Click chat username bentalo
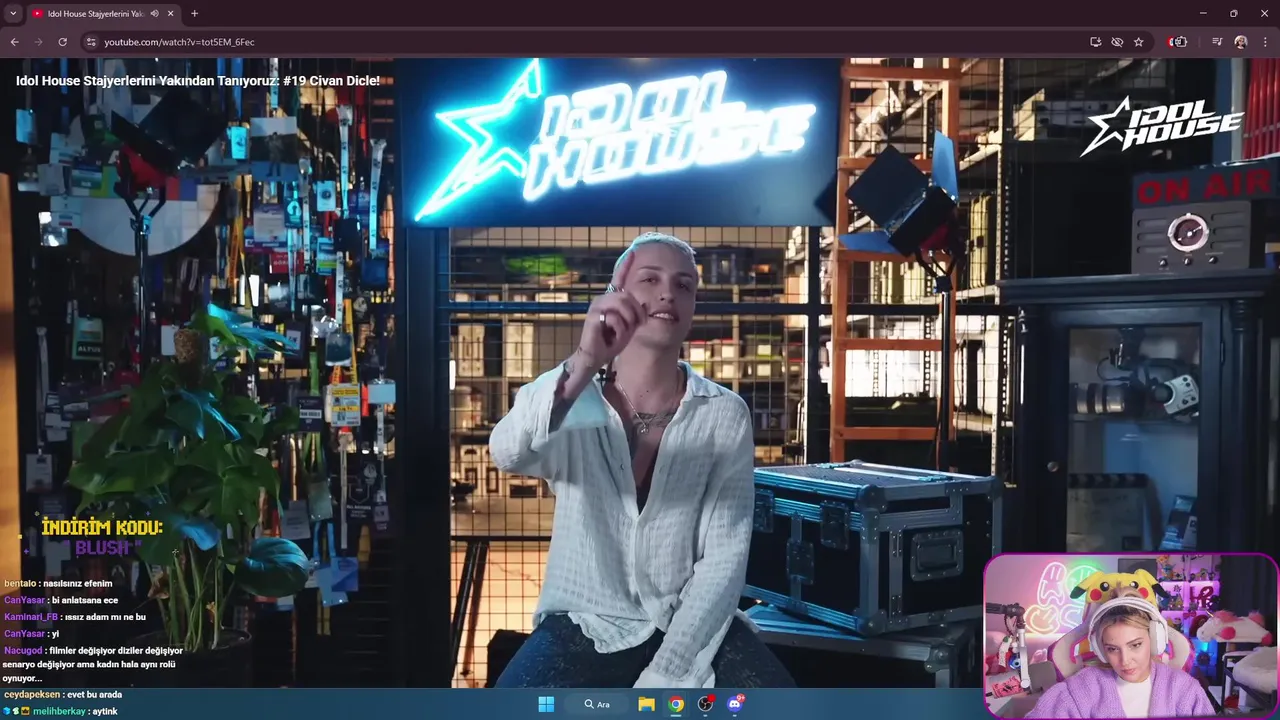Viewport: 1280px width, 720px height. (x=20, y=583)
